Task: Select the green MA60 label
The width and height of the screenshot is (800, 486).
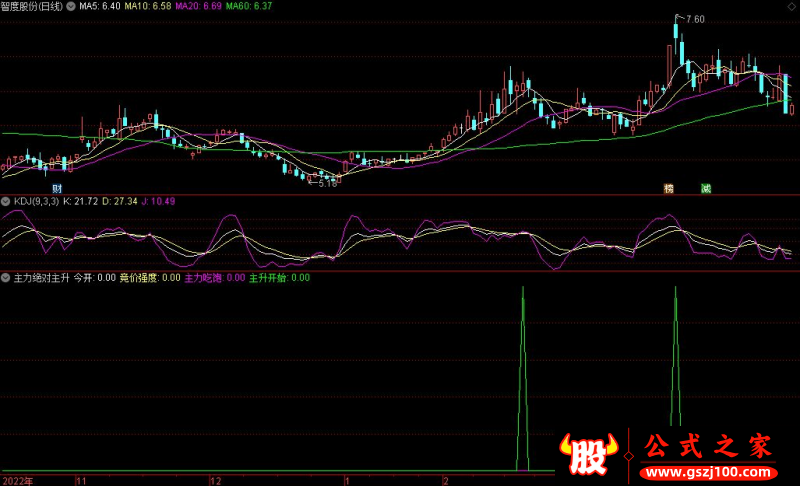Action: tap(248, 6)
